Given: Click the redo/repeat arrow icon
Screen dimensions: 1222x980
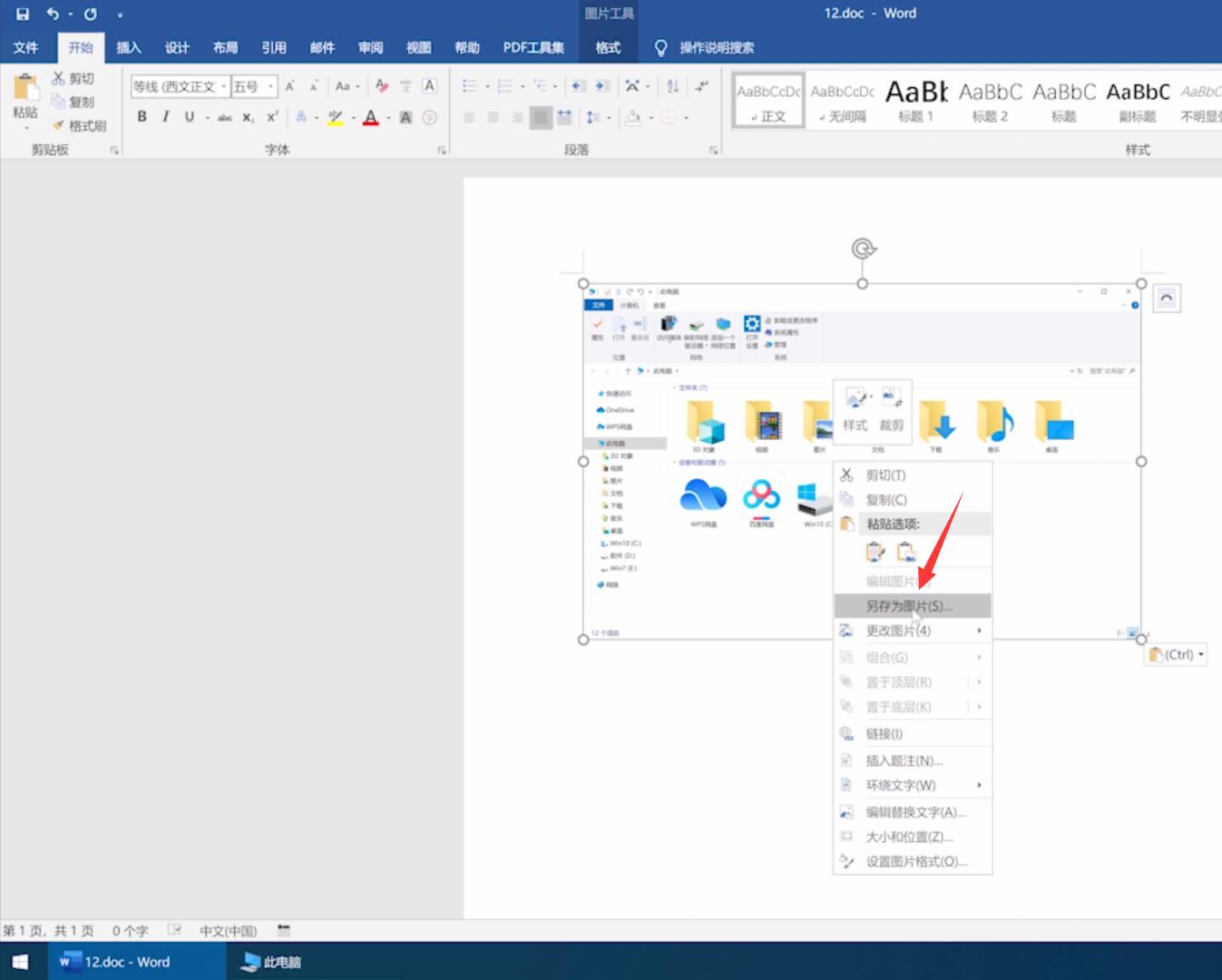Looking at the screenshot, I should click(x=91, y=14).
